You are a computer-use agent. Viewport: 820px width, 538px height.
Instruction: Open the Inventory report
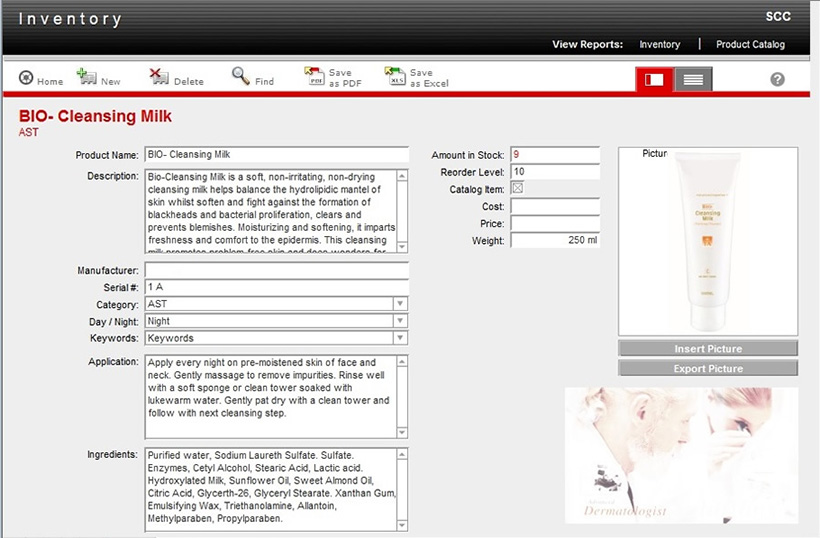point(660,45)
